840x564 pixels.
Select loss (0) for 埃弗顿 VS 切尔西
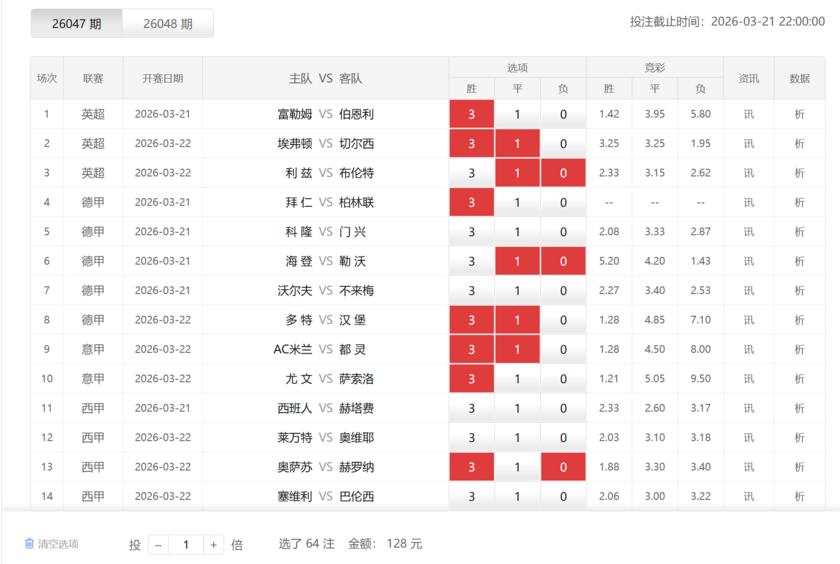click(x=563, y=144)
